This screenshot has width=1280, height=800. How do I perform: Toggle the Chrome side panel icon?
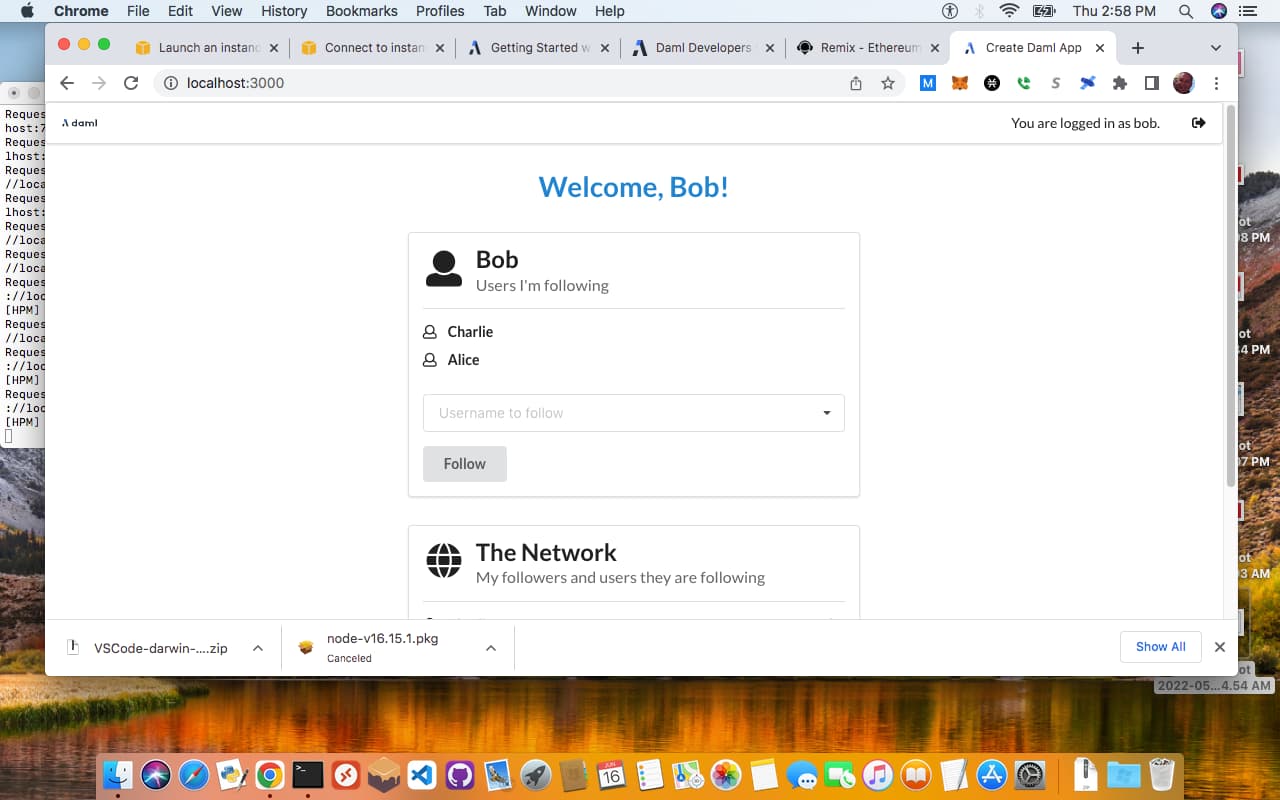pos(1151,83)
